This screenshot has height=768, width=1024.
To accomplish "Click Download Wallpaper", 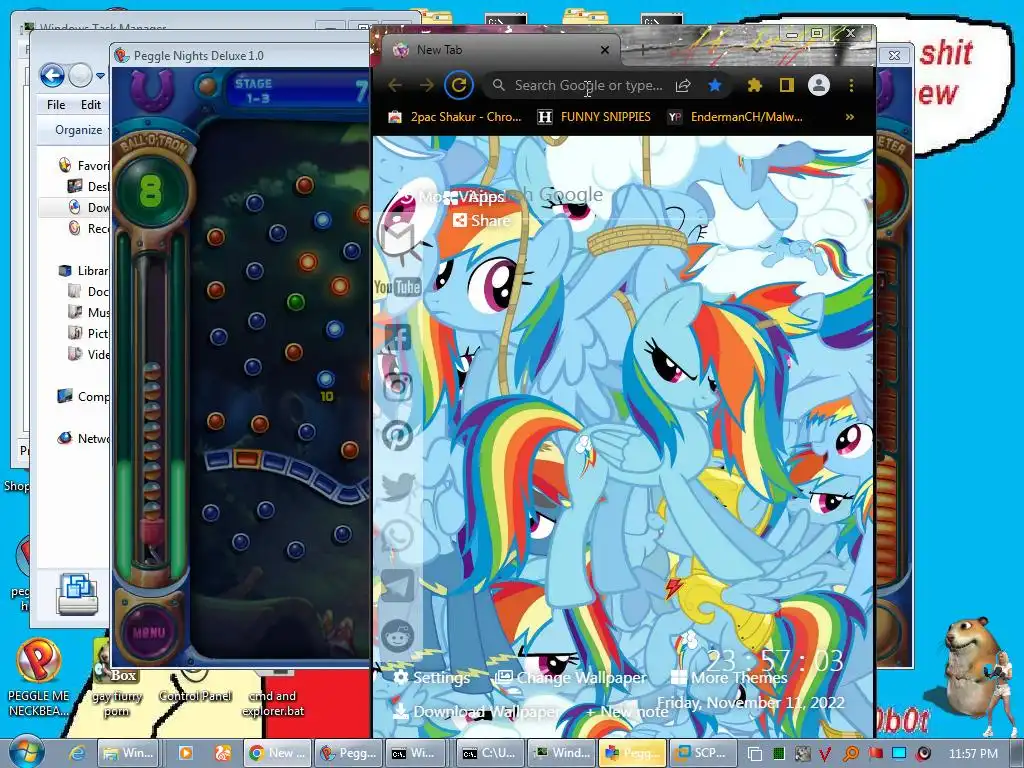I will pyautogui.click(x=475, y=711).
